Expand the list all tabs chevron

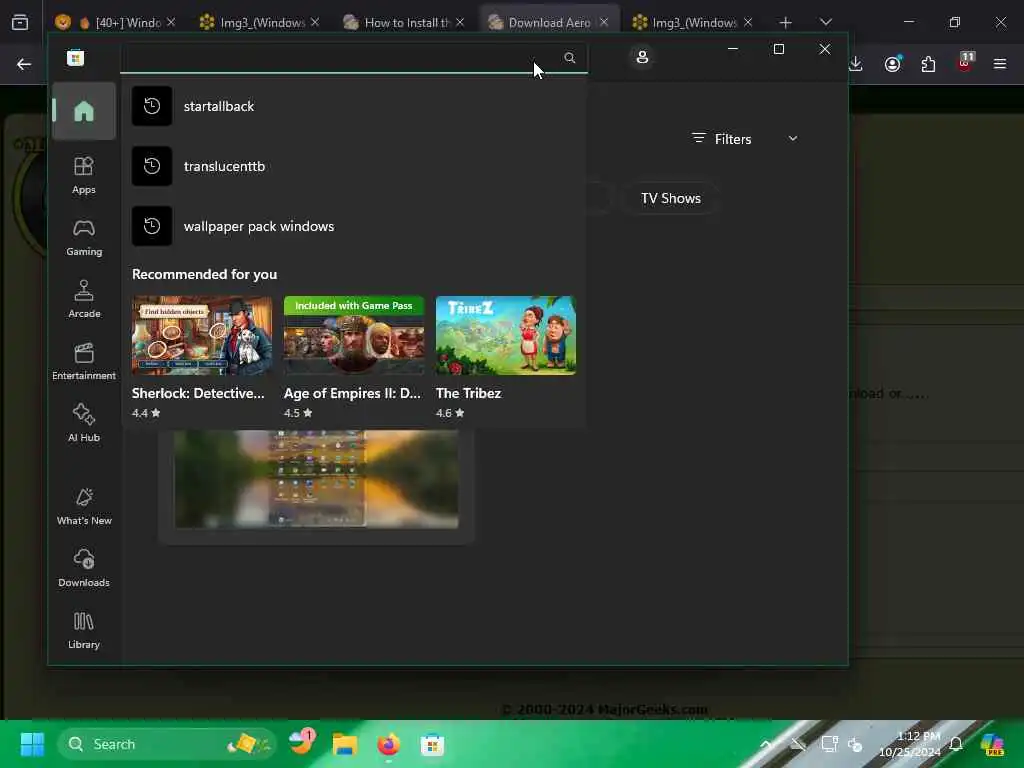[x=826, y=22]
